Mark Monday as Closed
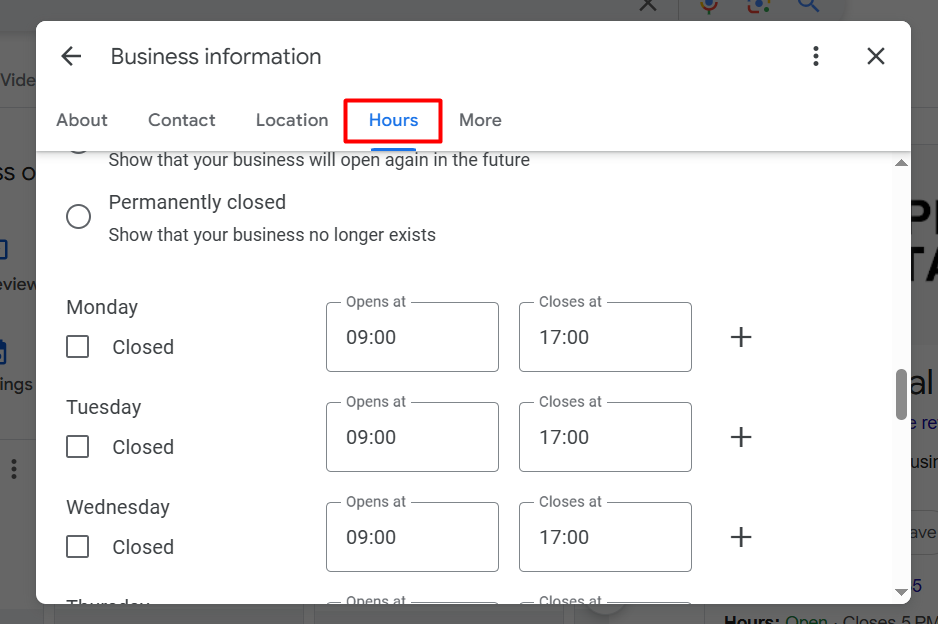The image size is (938, 624). pyautogui.click(x=78, y=347)
